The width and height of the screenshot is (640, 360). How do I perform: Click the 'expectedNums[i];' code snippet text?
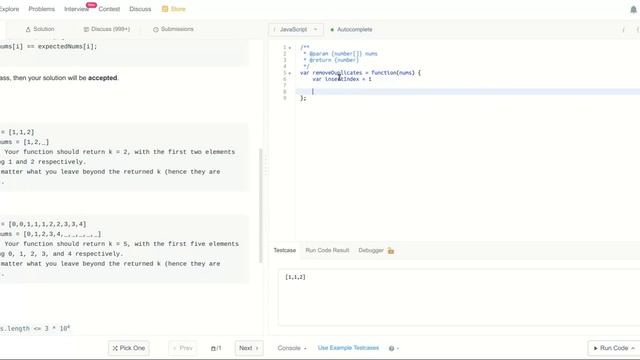[67, 47]
